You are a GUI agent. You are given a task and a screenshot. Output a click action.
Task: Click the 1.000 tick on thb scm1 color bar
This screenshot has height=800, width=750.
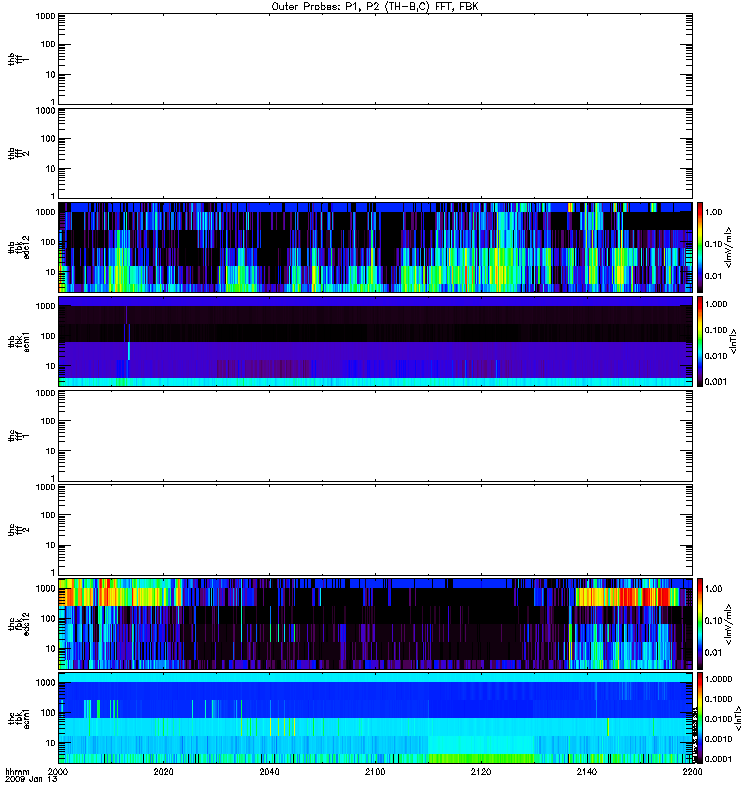click(716, 304)
